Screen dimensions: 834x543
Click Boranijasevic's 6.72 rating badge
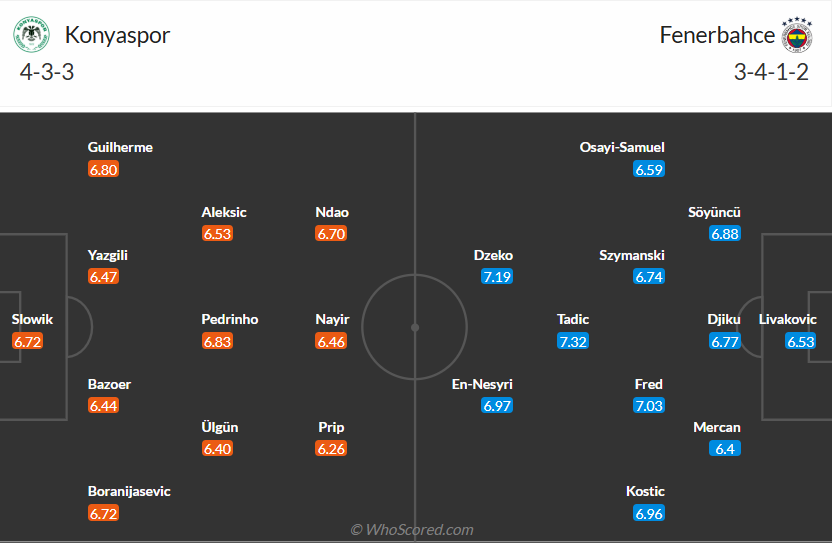[x=104, y=513]
